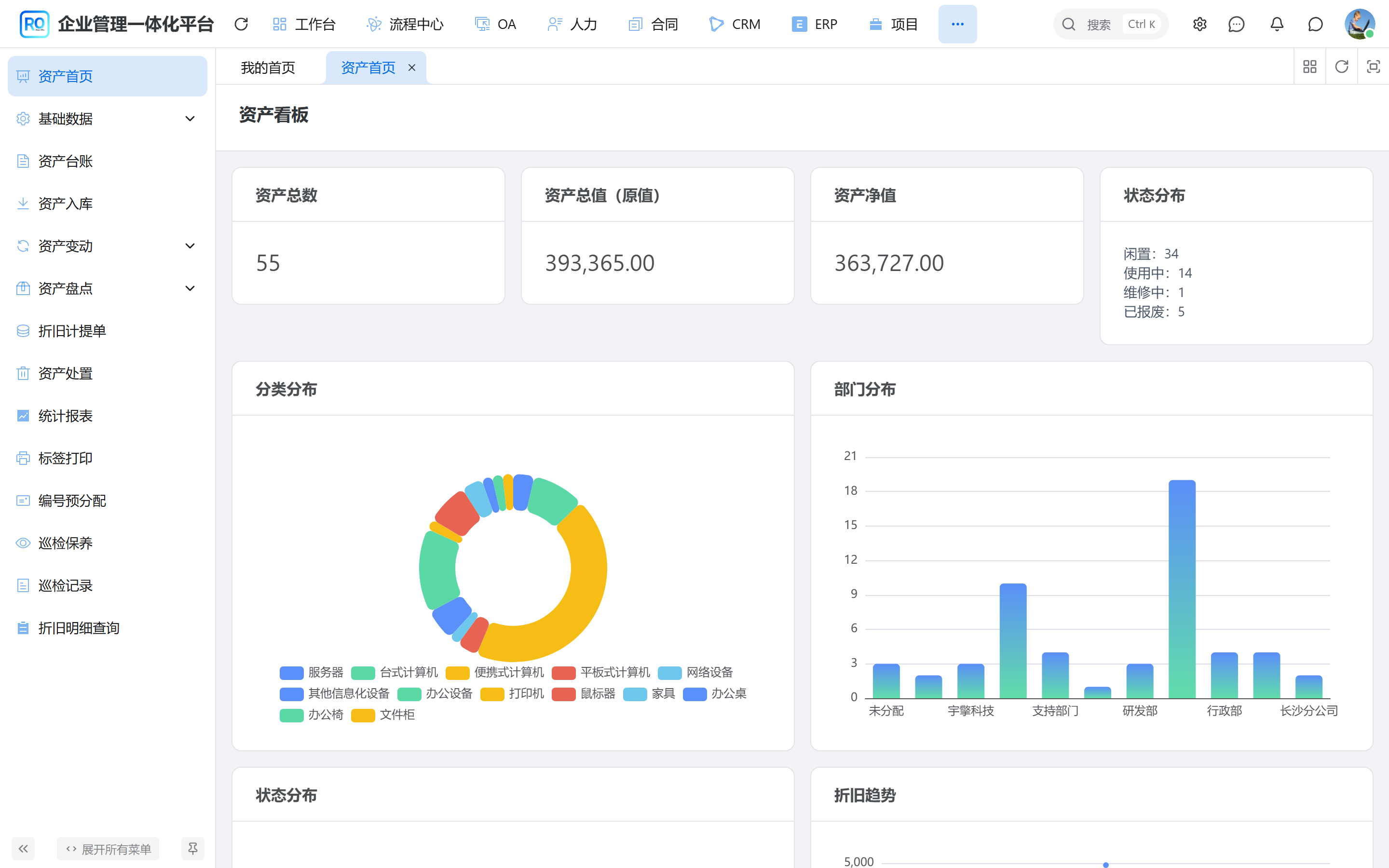Open the settings gear icon
The image size is (1389, 868).
pyautogui.click(x=1199, y=24)
